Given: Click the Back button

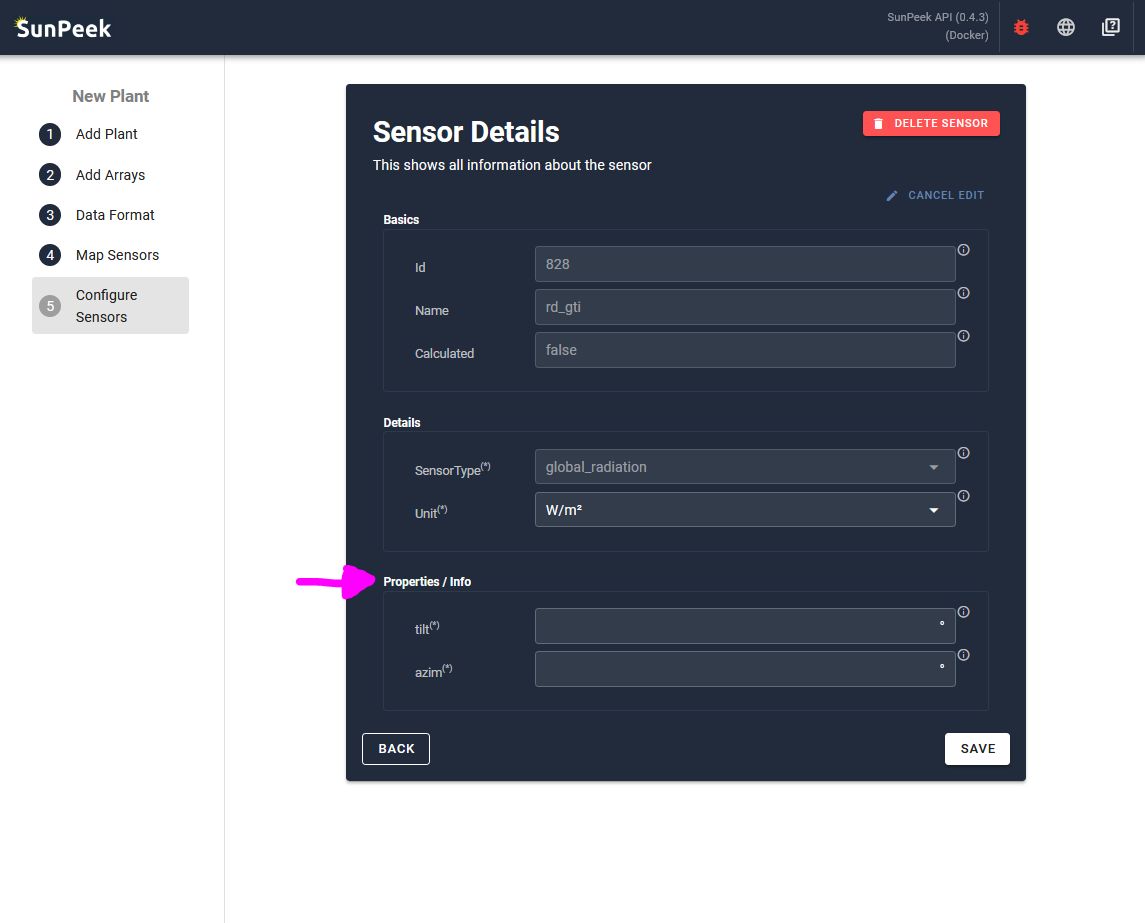Looking at the screenshot, I should 396,748.
